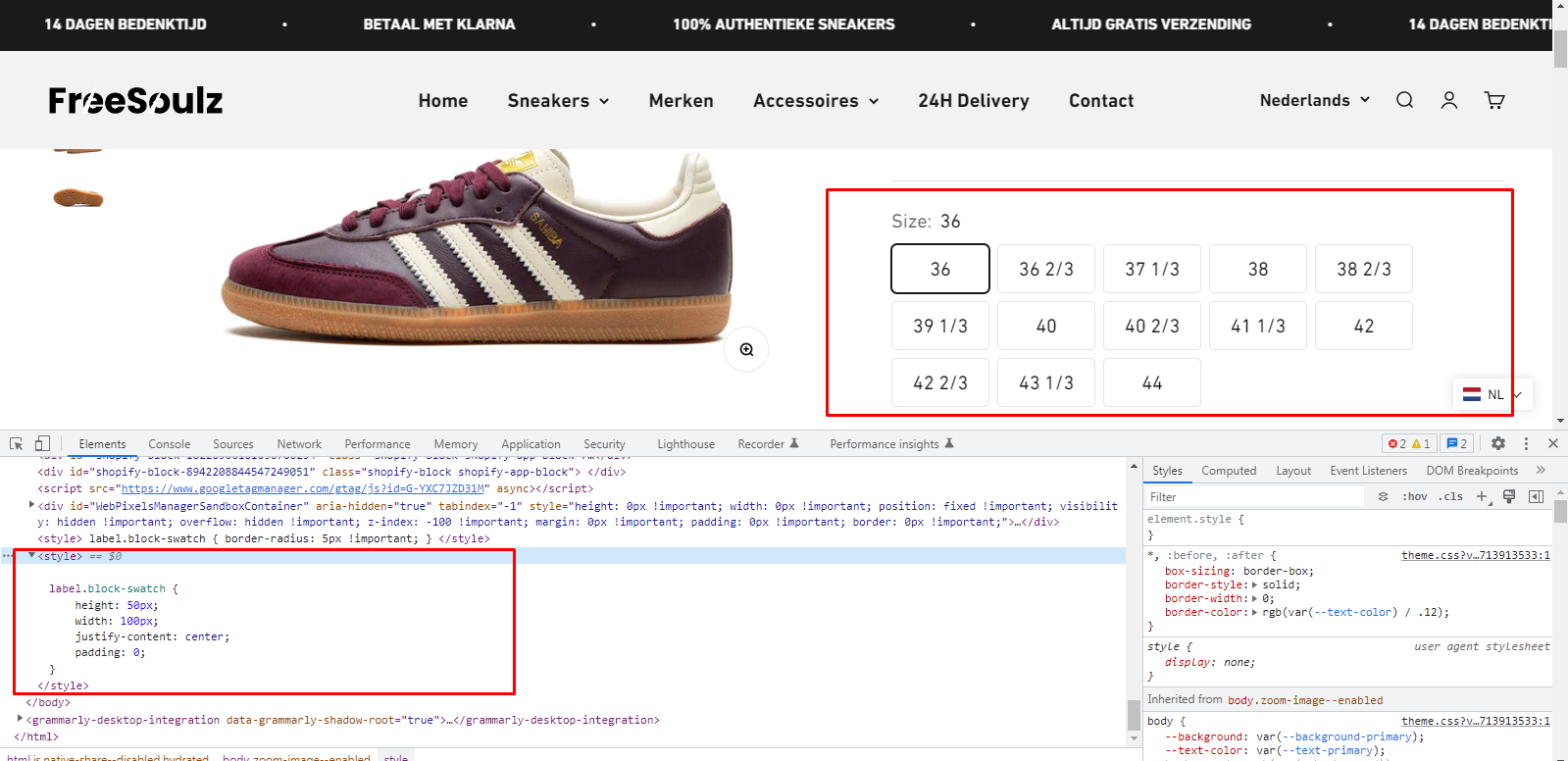Image resolution: width=1568 pixels, height=761 pixels.
Task: Zoom the product image with magnifier button
Action: click(746, 349)
